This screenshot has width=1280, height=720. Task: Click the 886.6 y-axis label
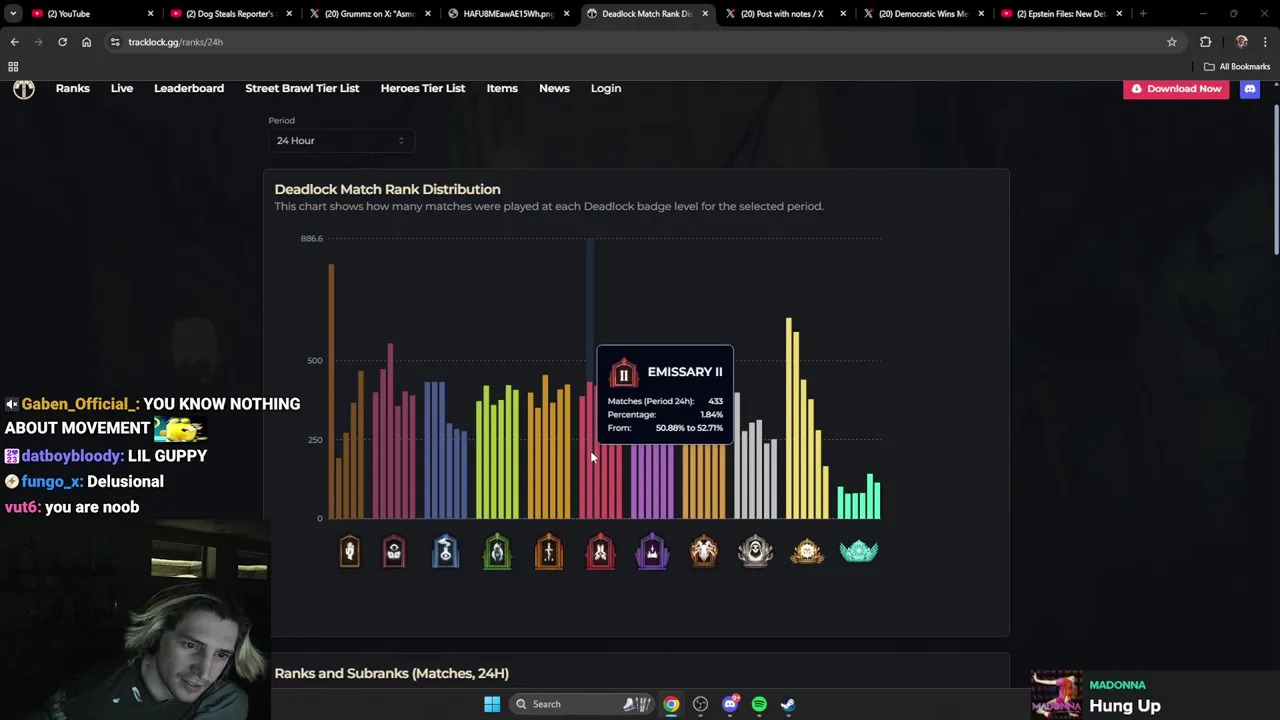coord(312,239)
